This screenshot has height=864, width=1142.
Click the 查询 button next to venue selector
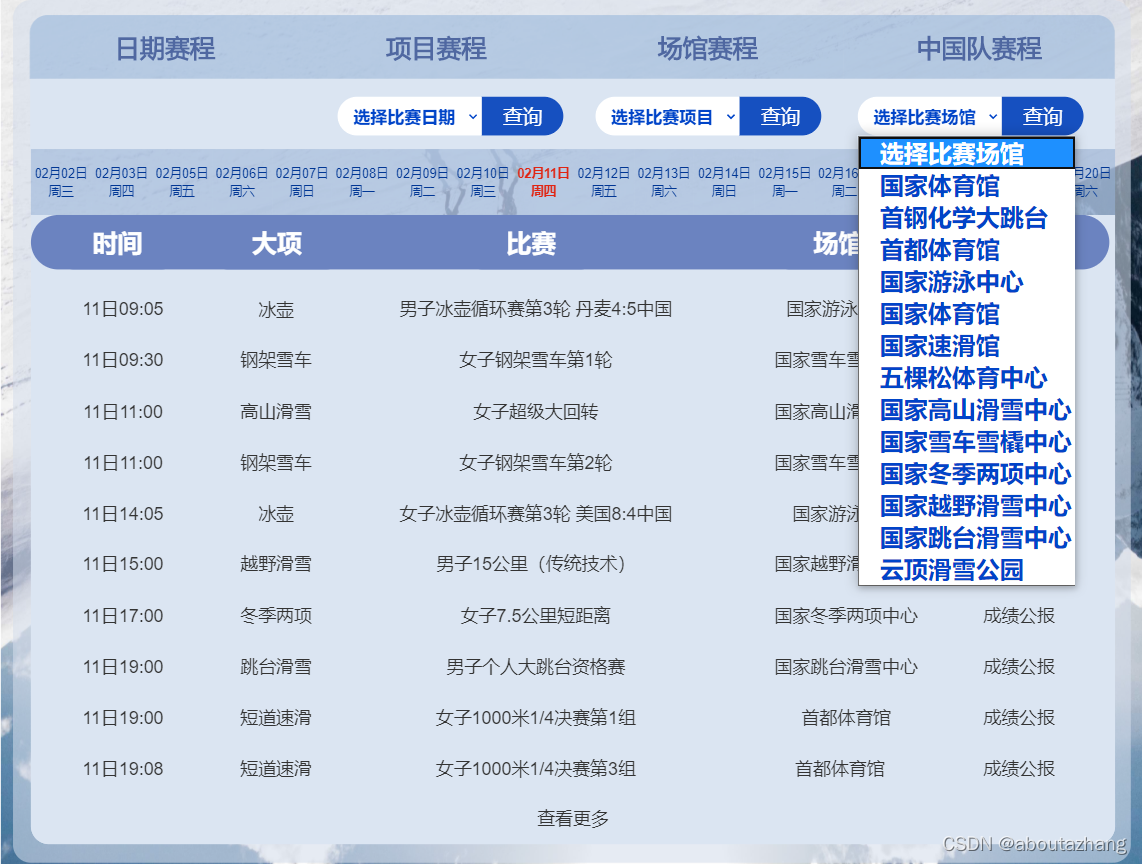[x=1043, y=115]
